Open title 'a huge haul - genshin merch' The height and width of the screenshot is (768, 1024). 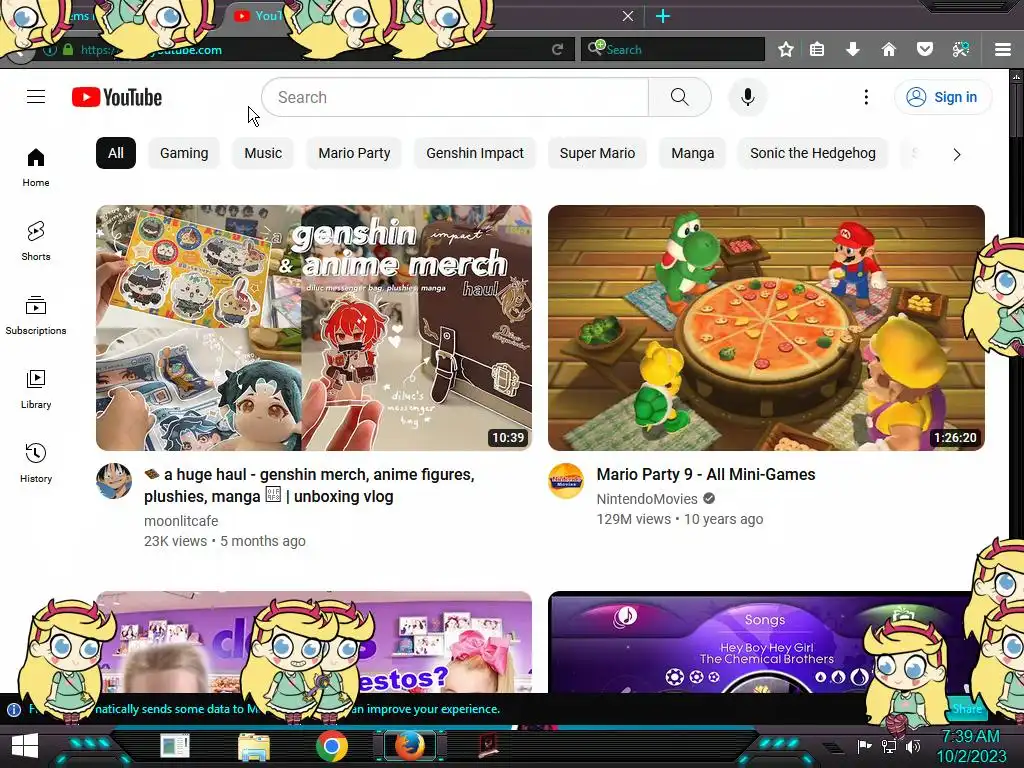coord(309,485)
